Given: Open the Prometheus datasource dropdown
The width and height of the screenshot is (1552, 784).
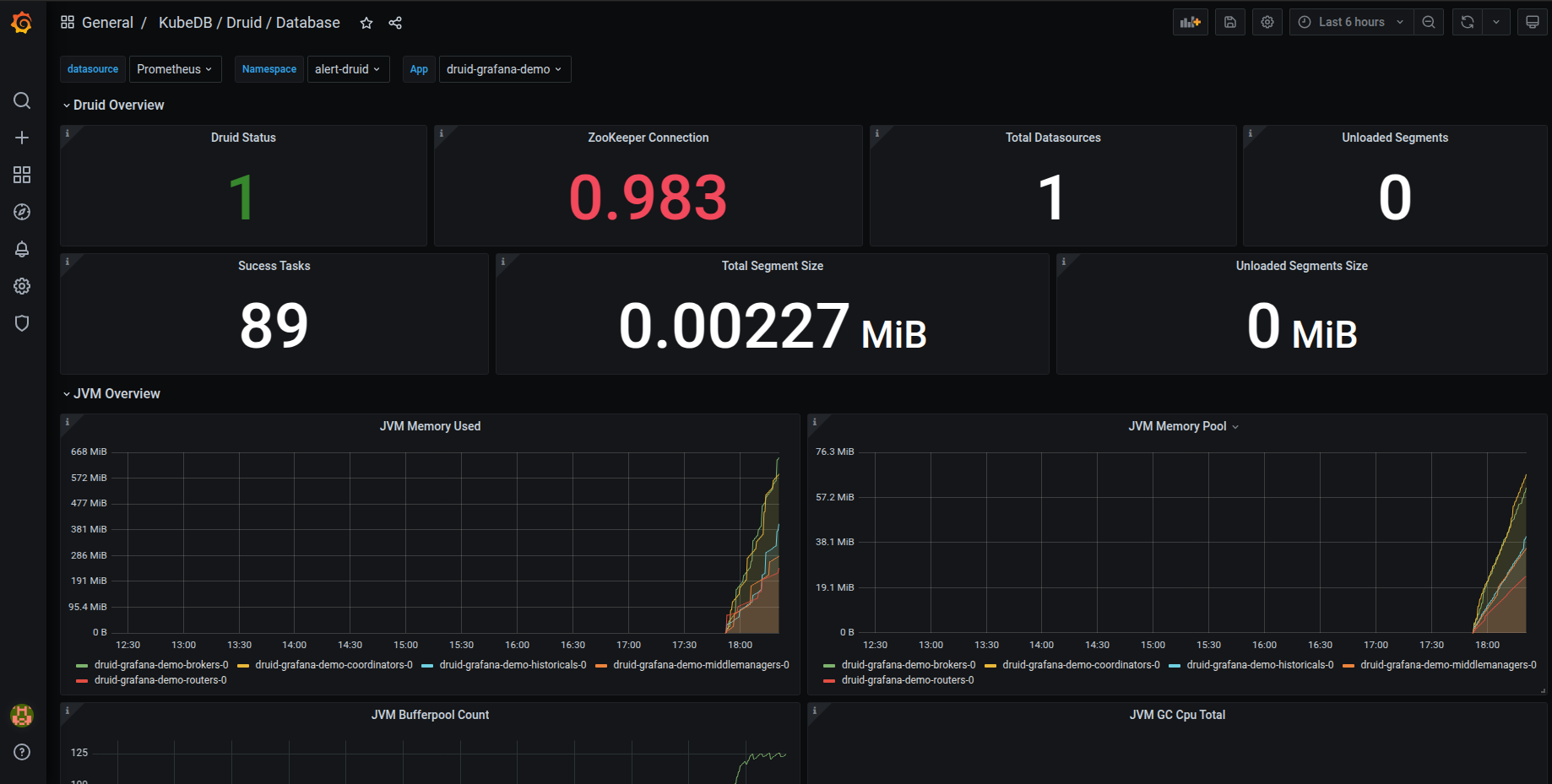Looking at the screenshot, I should [175, 69].
